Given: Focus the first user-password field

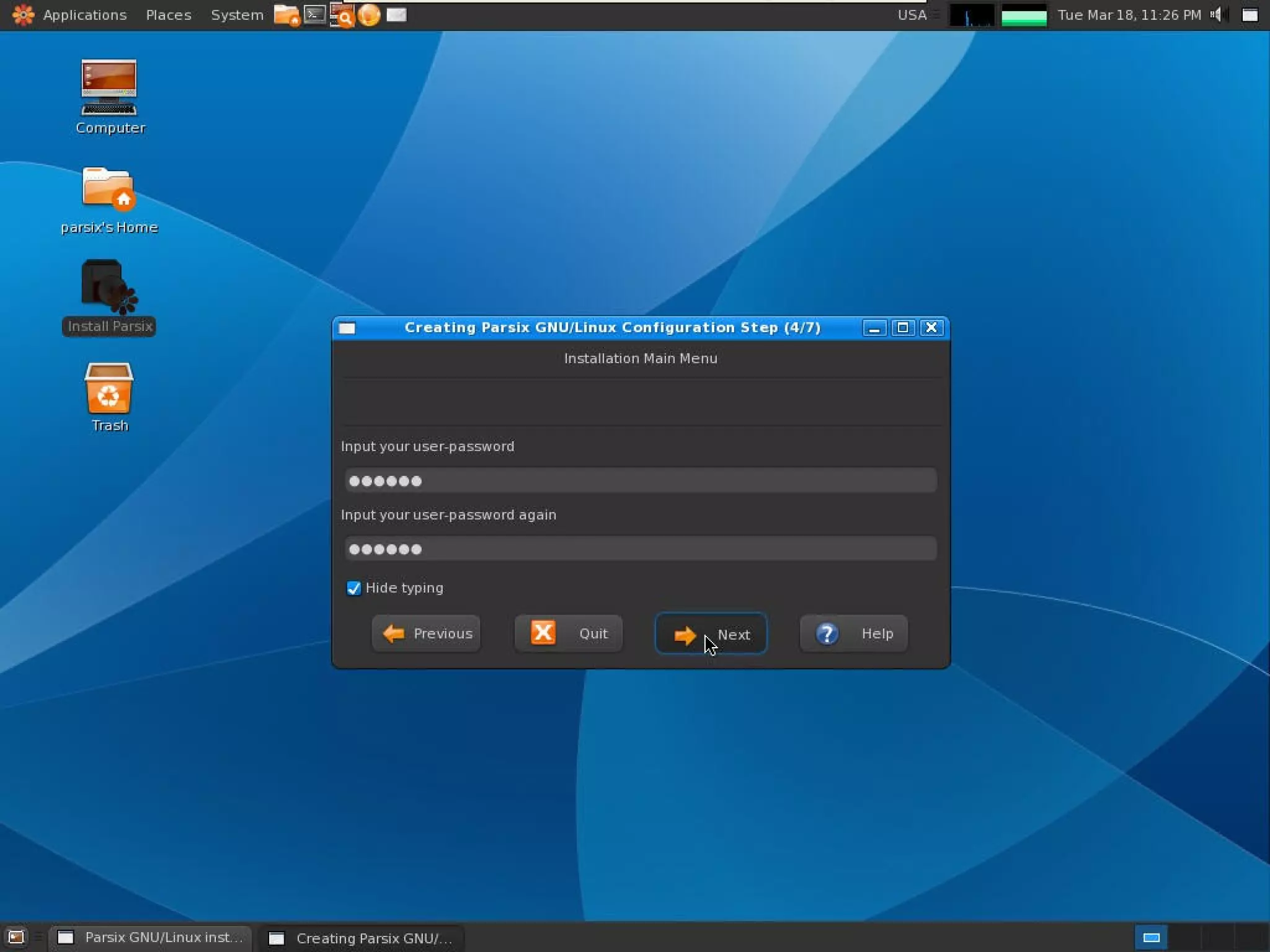Looking at the screenshot, I should coord(640,481).
